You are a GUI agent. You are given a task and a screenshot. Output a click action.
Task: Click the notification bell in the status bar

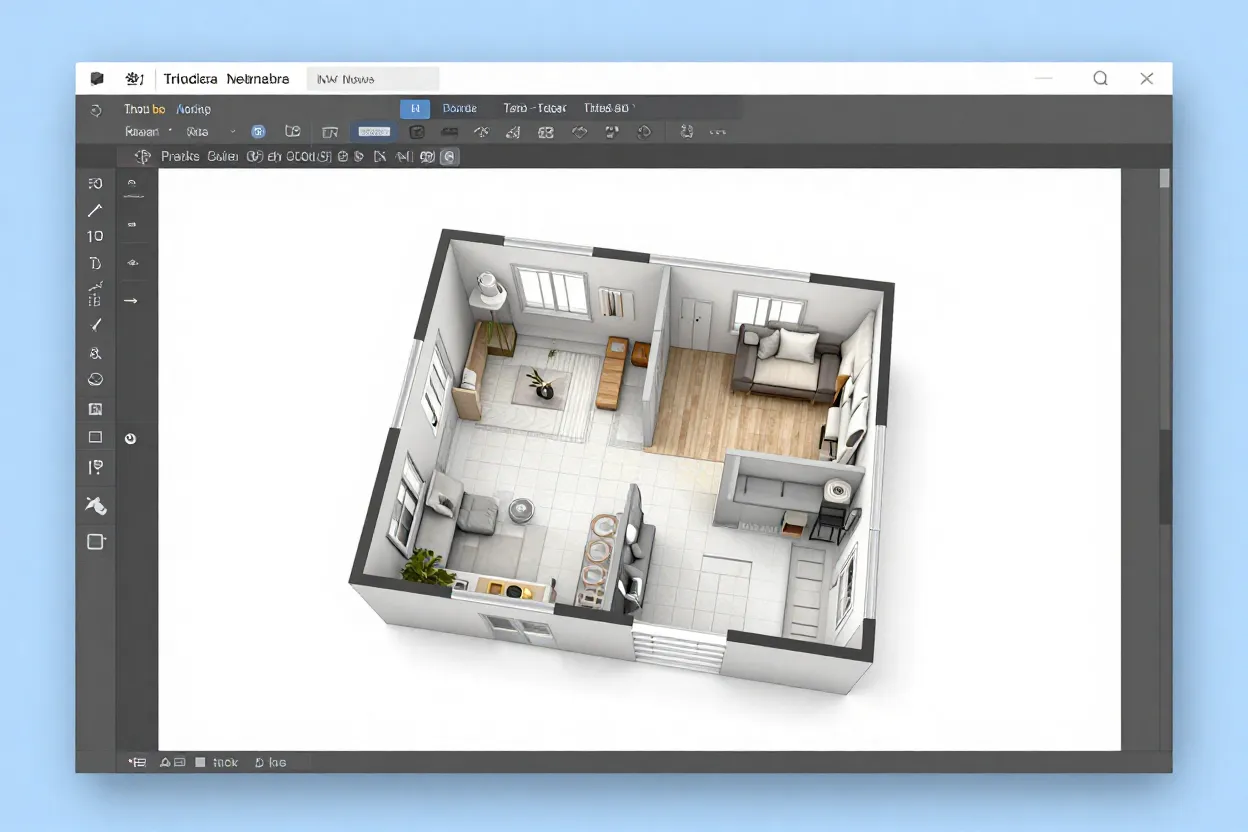(x=166, y=762)
